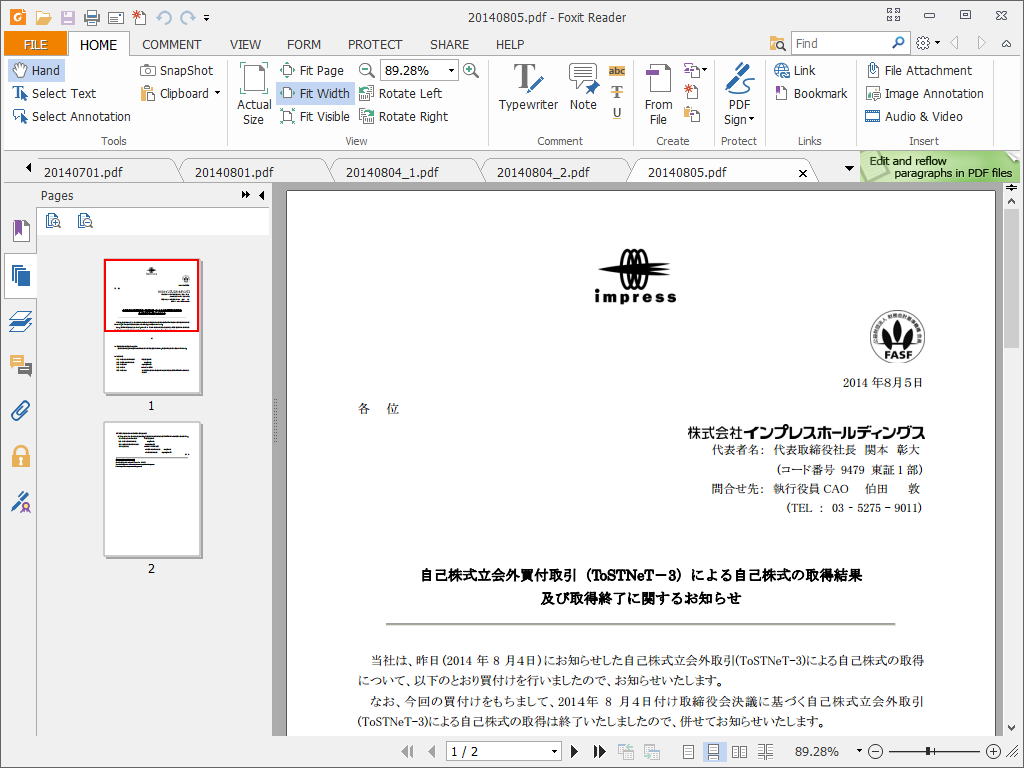The image size is (1024, 768).
Task: Enlarge page thumbnails in Pages panel
Action: coord(54,221)
